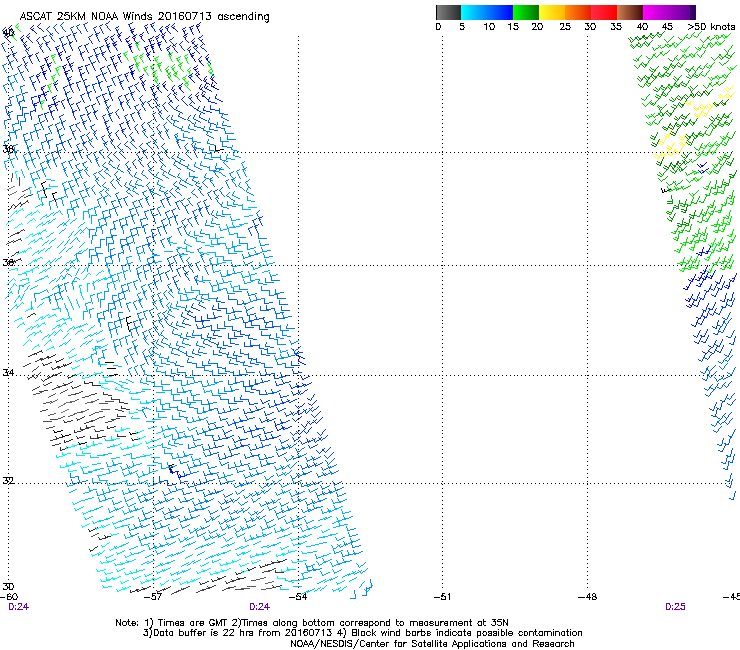The image size is (740, 650).
Task: Click the "25" knots legend label
Action: (x=565, y=27)
